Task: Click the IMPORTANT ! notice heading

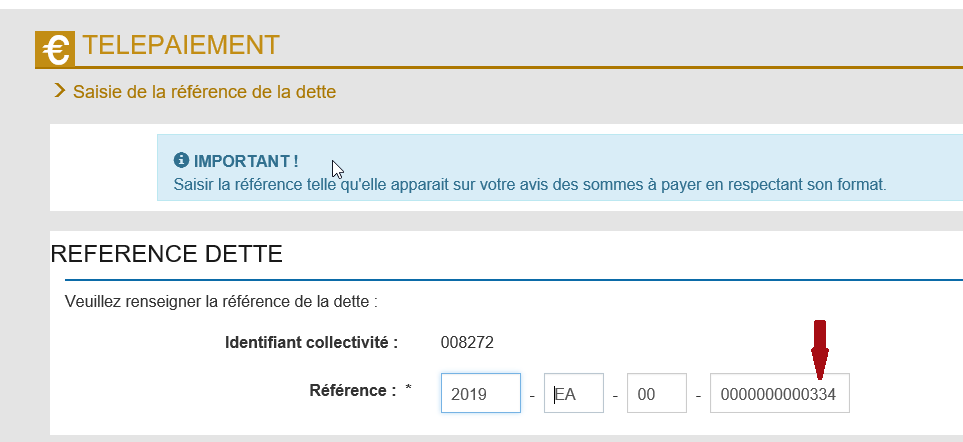Action: [x=246, y=161]
